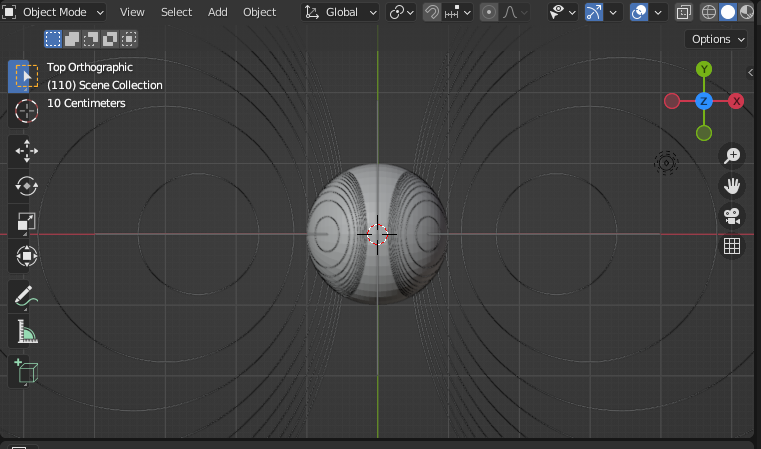Image resolution: width=761 pixels, height=449 pixels.
Task: Select the Measure tool
Action: (27, 331)
